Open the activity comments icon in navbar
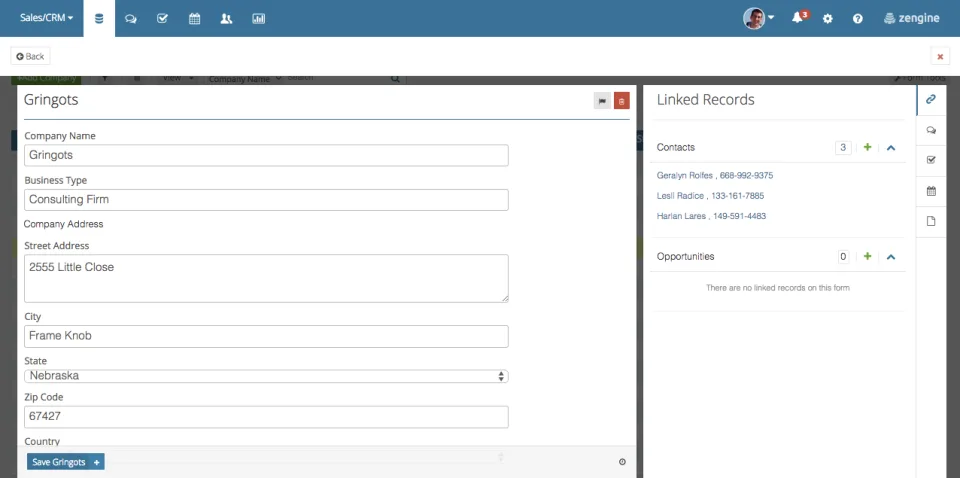Image resolution: width=960 pixels, height=478 pixels. pos(130,18)
